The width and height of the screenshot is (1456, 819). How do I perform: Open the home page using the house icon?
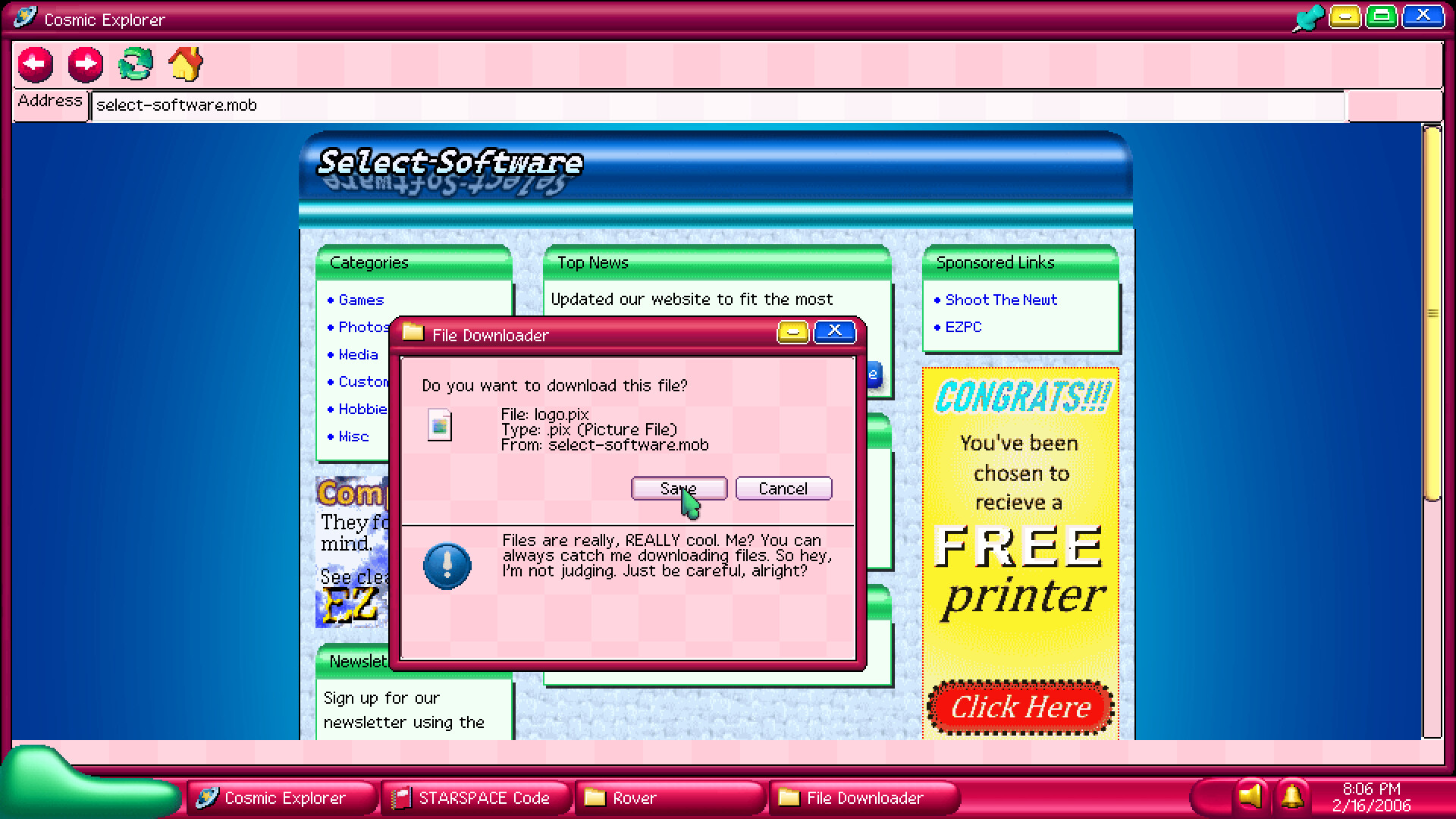point(185,66)
